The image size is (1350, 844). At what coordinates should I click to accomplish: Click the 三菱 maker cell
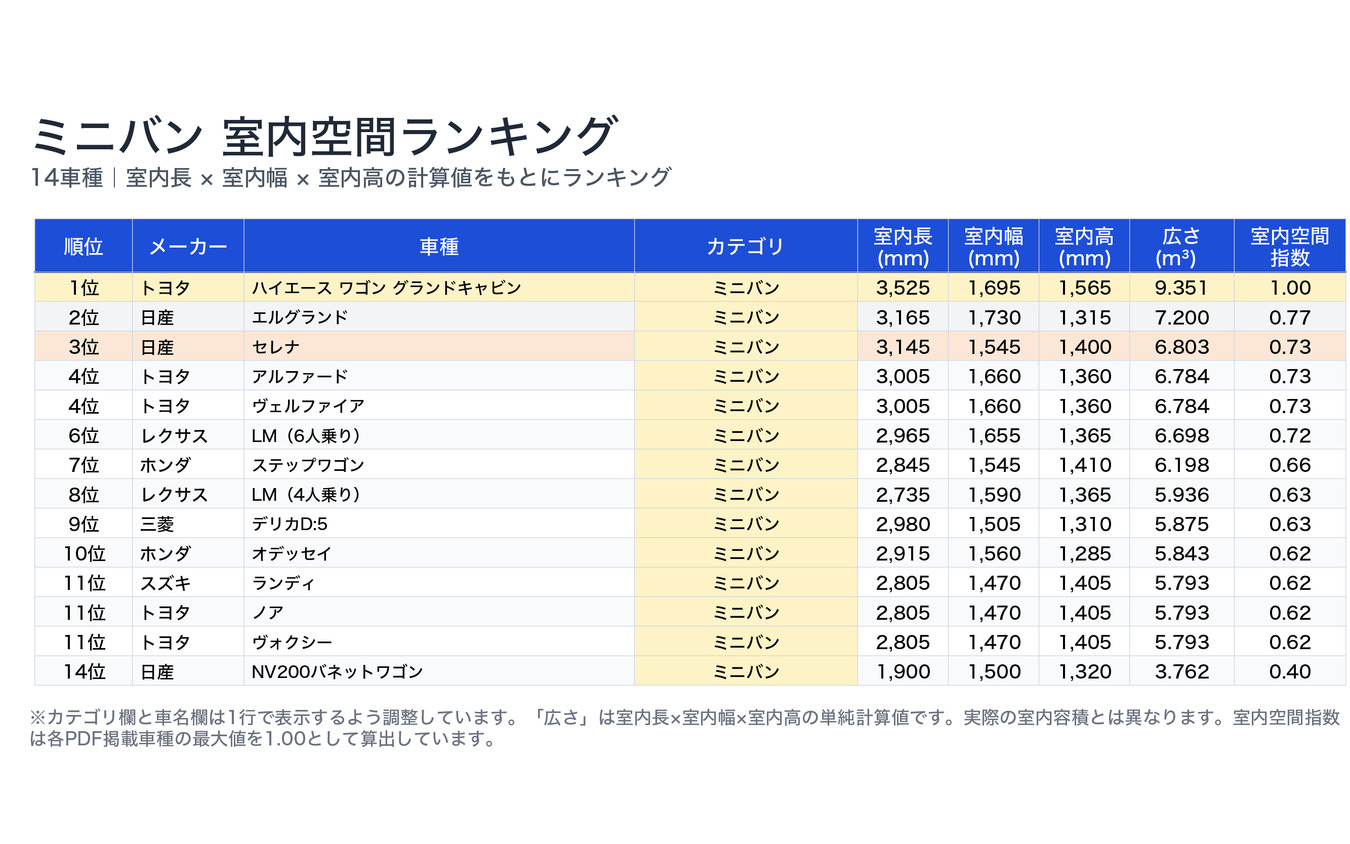[x=188, y=524]
